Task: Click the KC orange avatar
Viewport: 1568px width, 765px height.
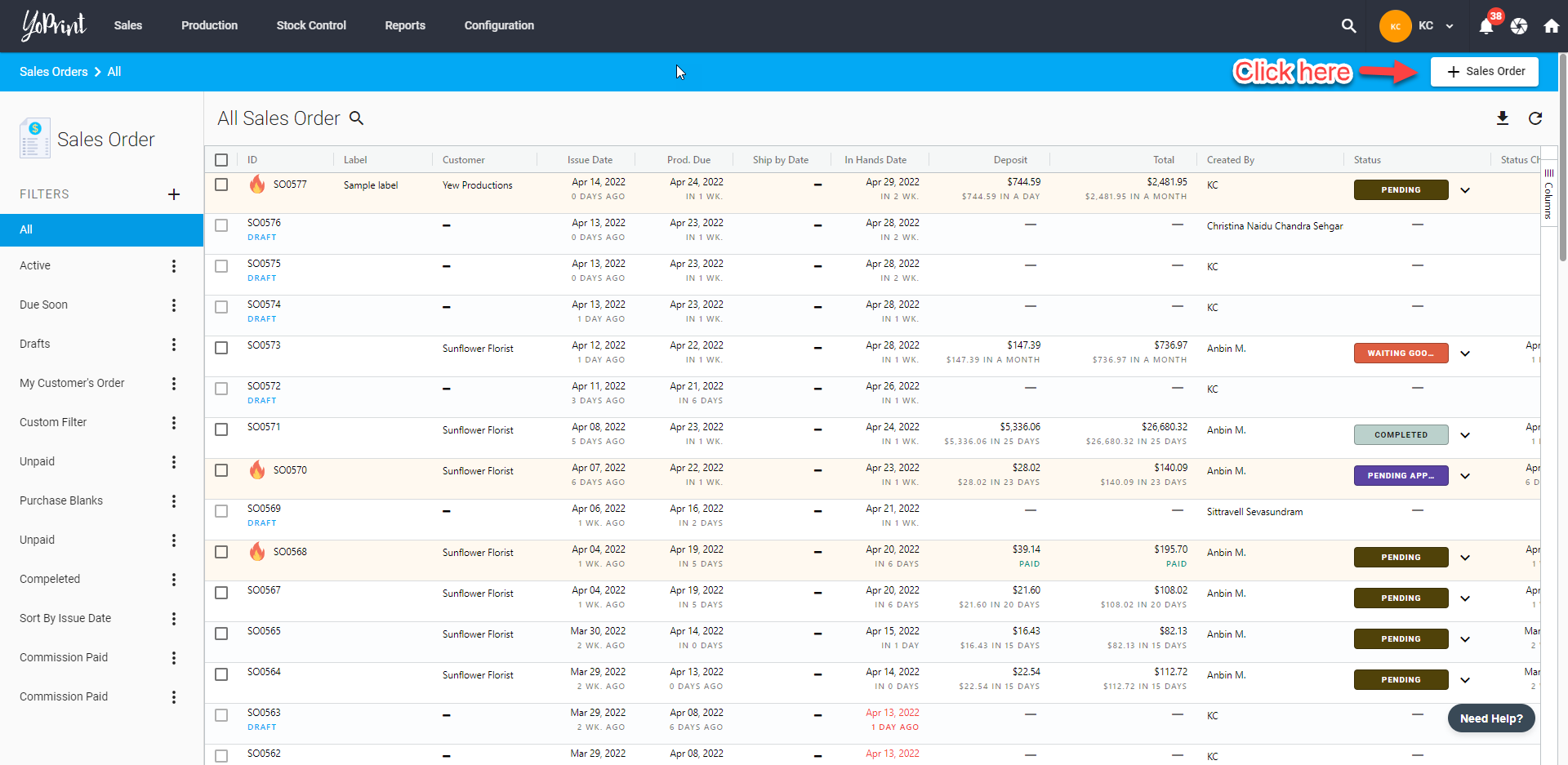Action: tap(1396, 26)
